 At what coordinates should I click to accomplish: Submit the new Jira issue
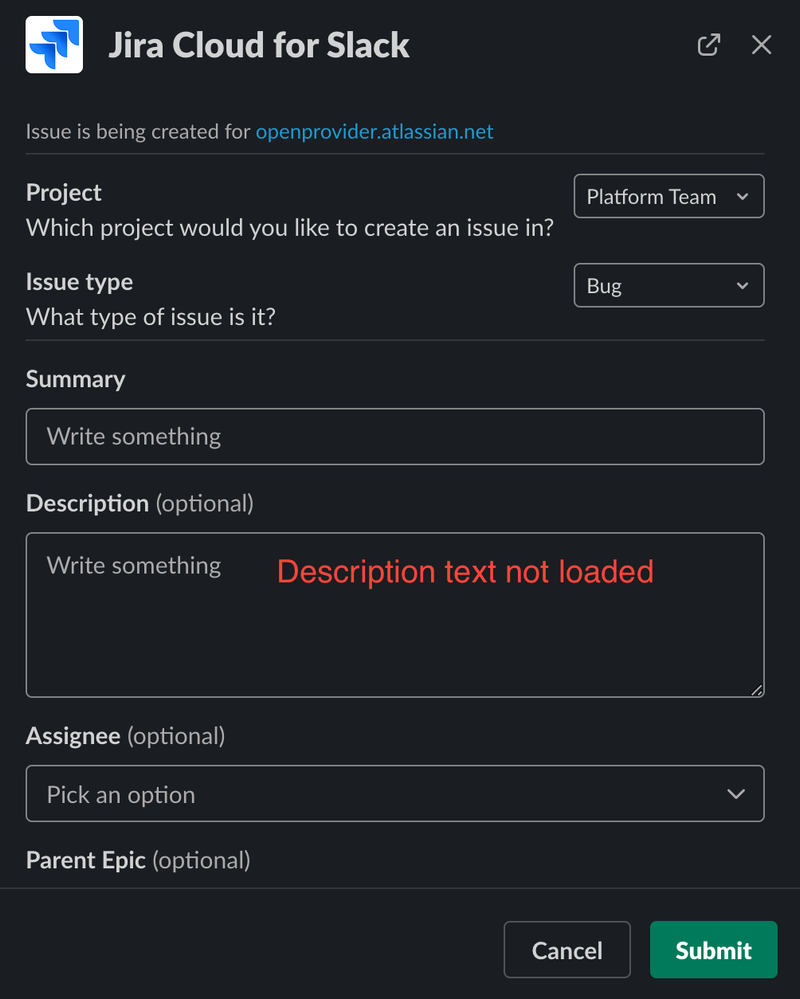pyautogui.click(x=713, y=949)
